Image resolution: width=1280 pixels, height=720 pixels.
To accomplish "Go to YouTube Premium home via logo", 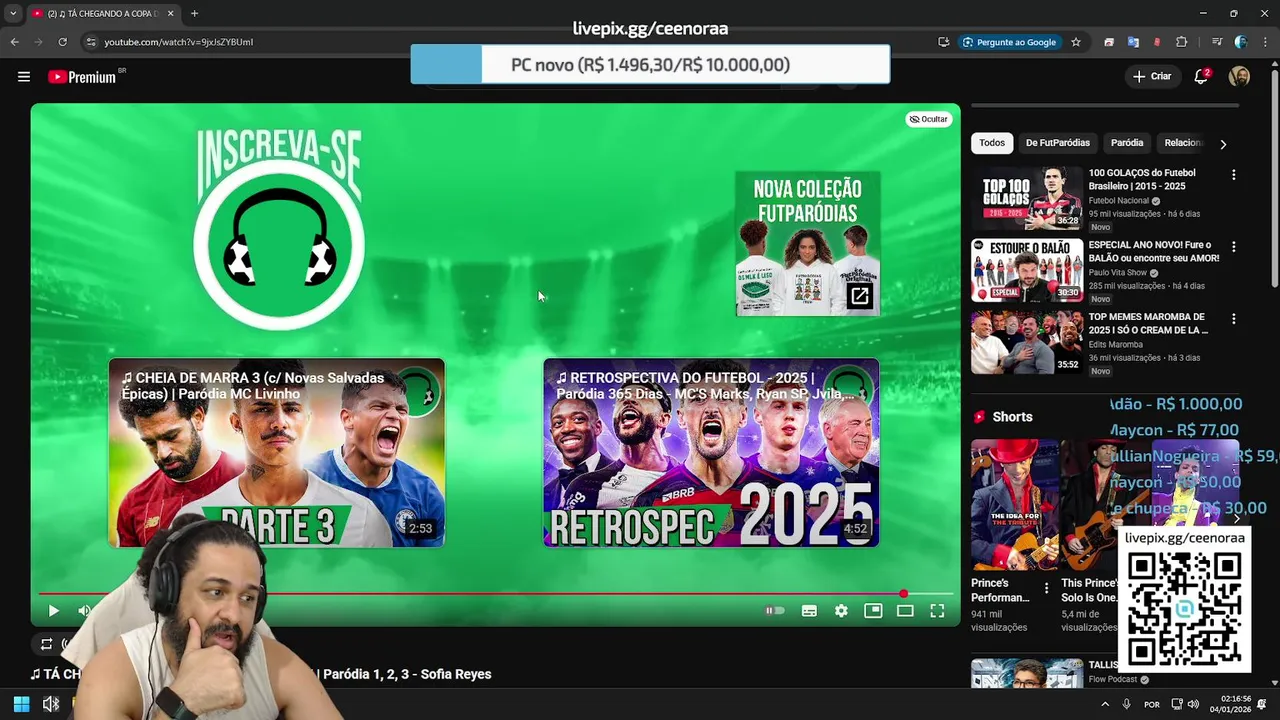I will (x=82, y=77).
